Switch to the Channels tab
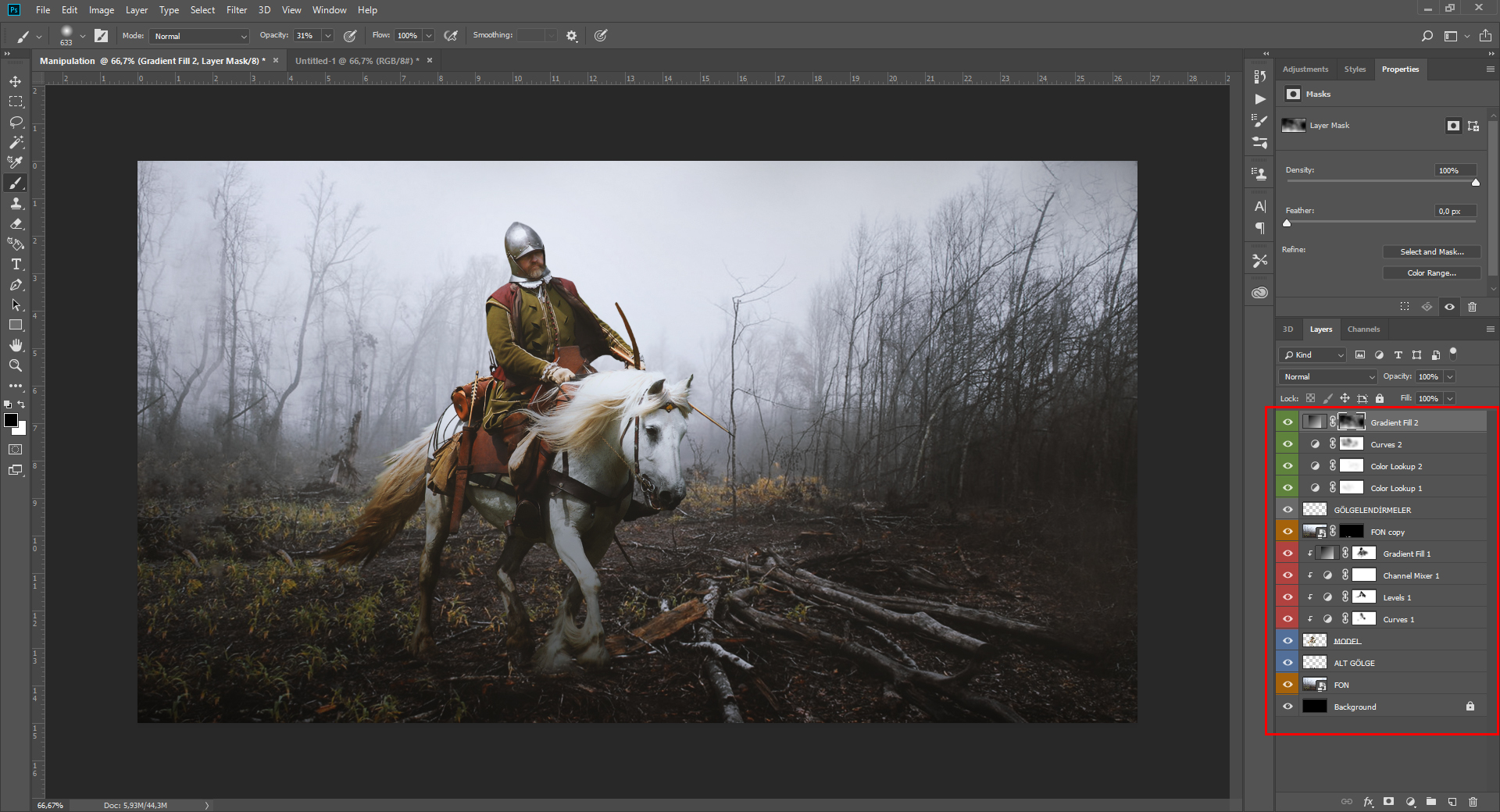The width and height of the screenshot is (1500, 812). 1363,329
